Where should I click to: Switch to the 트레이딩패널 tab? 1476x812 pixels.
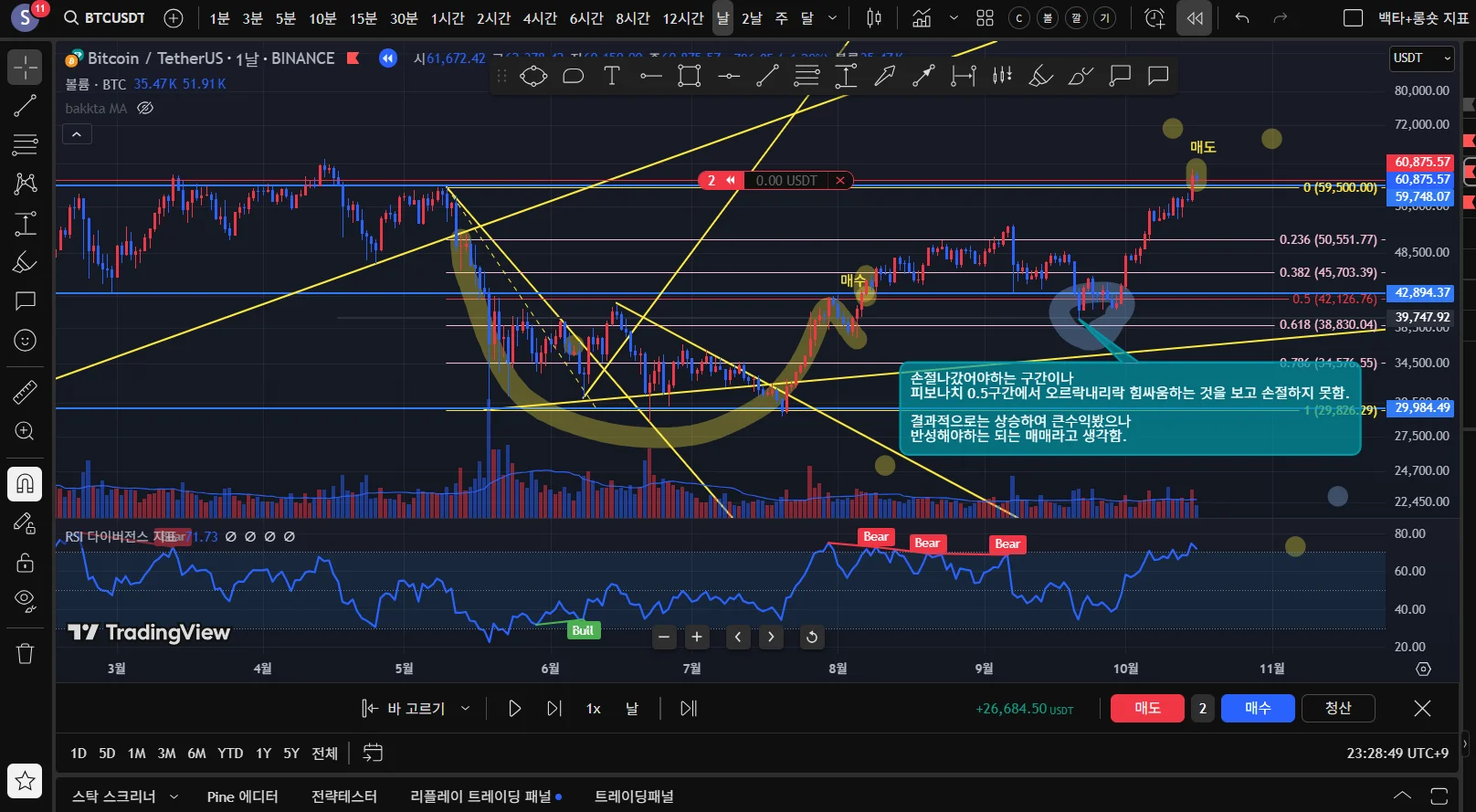tap(634, 796)
